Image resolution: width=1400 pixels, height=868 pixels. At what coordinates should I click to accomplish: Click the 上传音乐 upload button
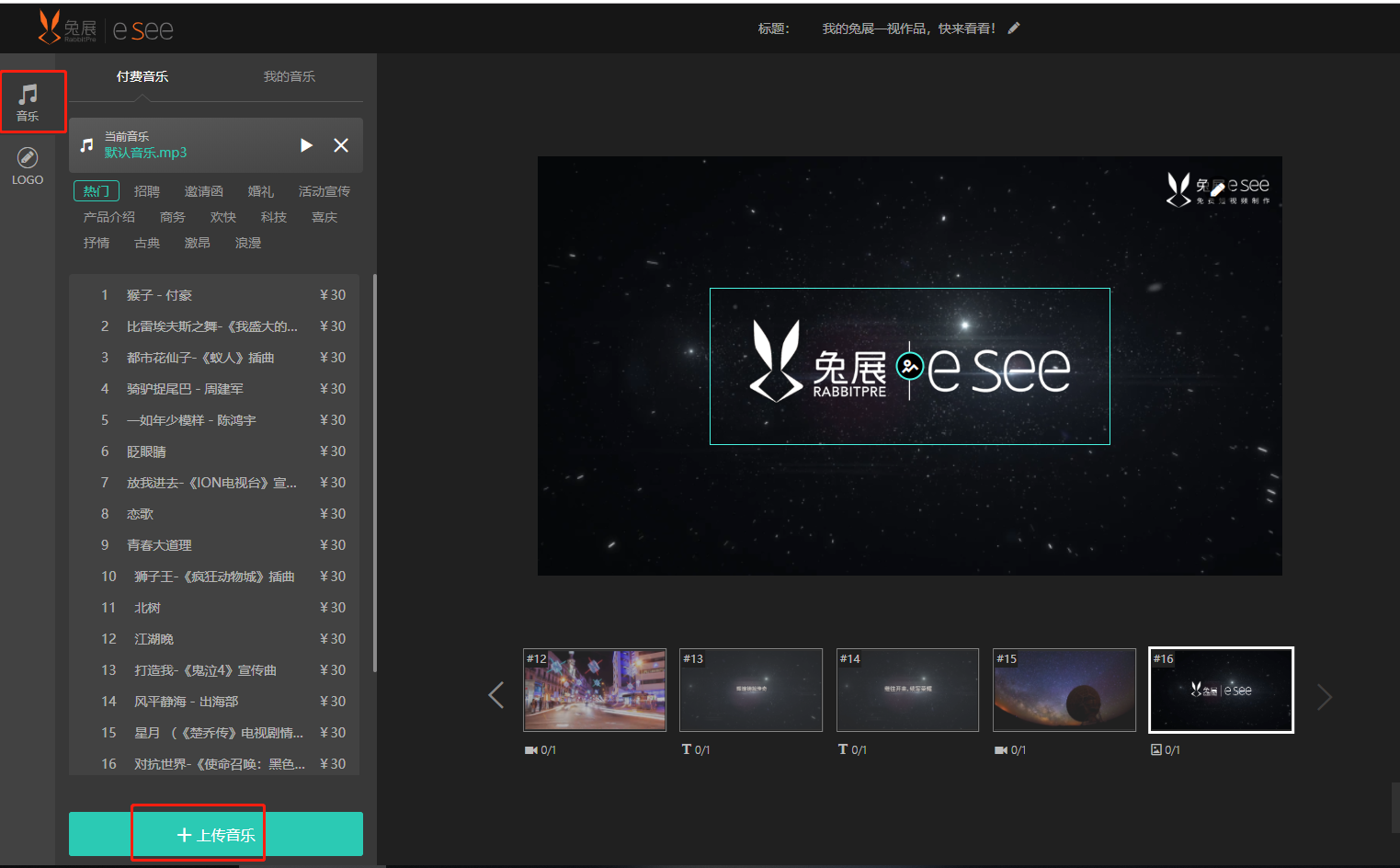point(216,834)
